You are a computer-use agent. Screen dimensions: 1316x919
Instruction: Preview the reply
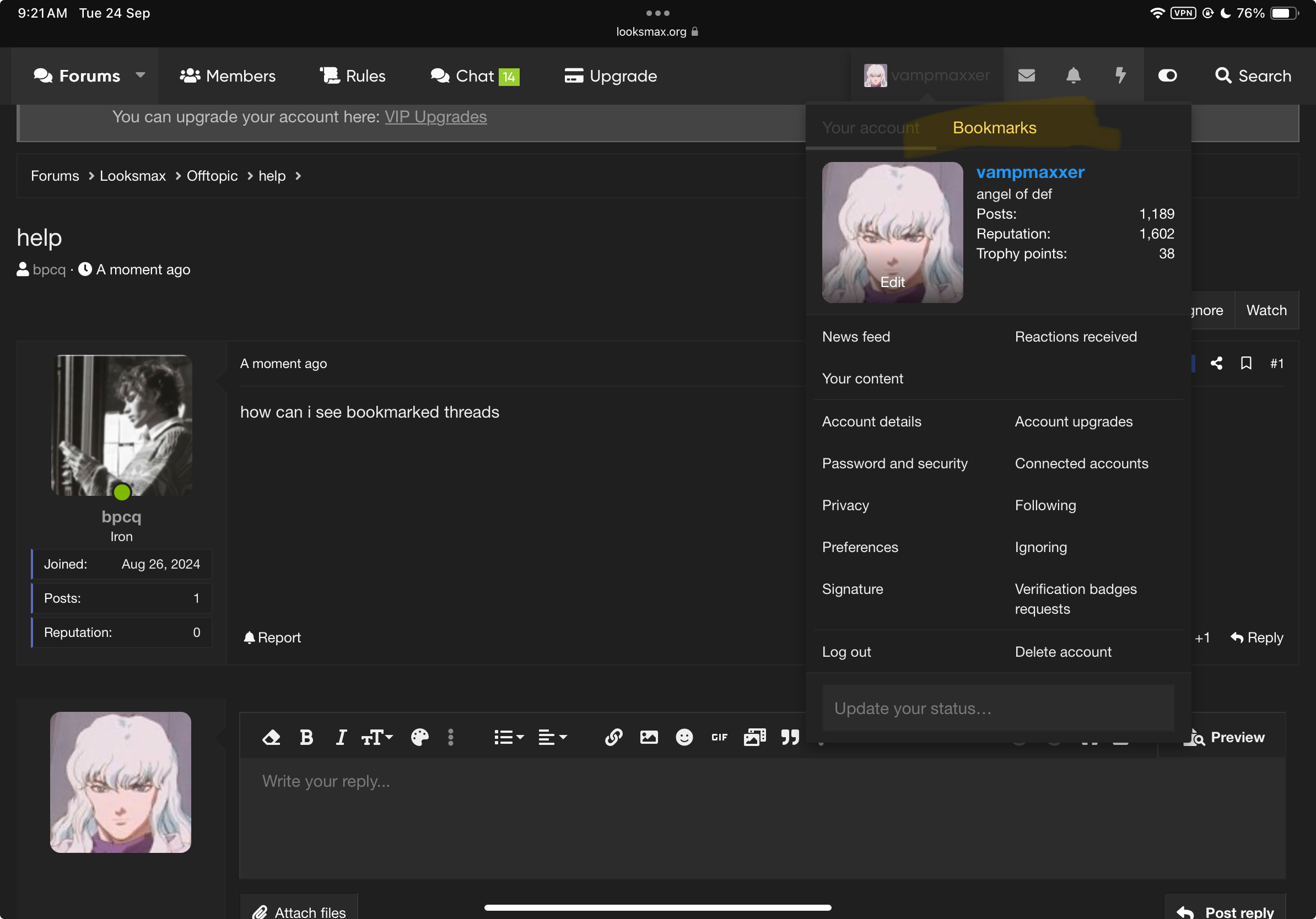point(1225,737)
